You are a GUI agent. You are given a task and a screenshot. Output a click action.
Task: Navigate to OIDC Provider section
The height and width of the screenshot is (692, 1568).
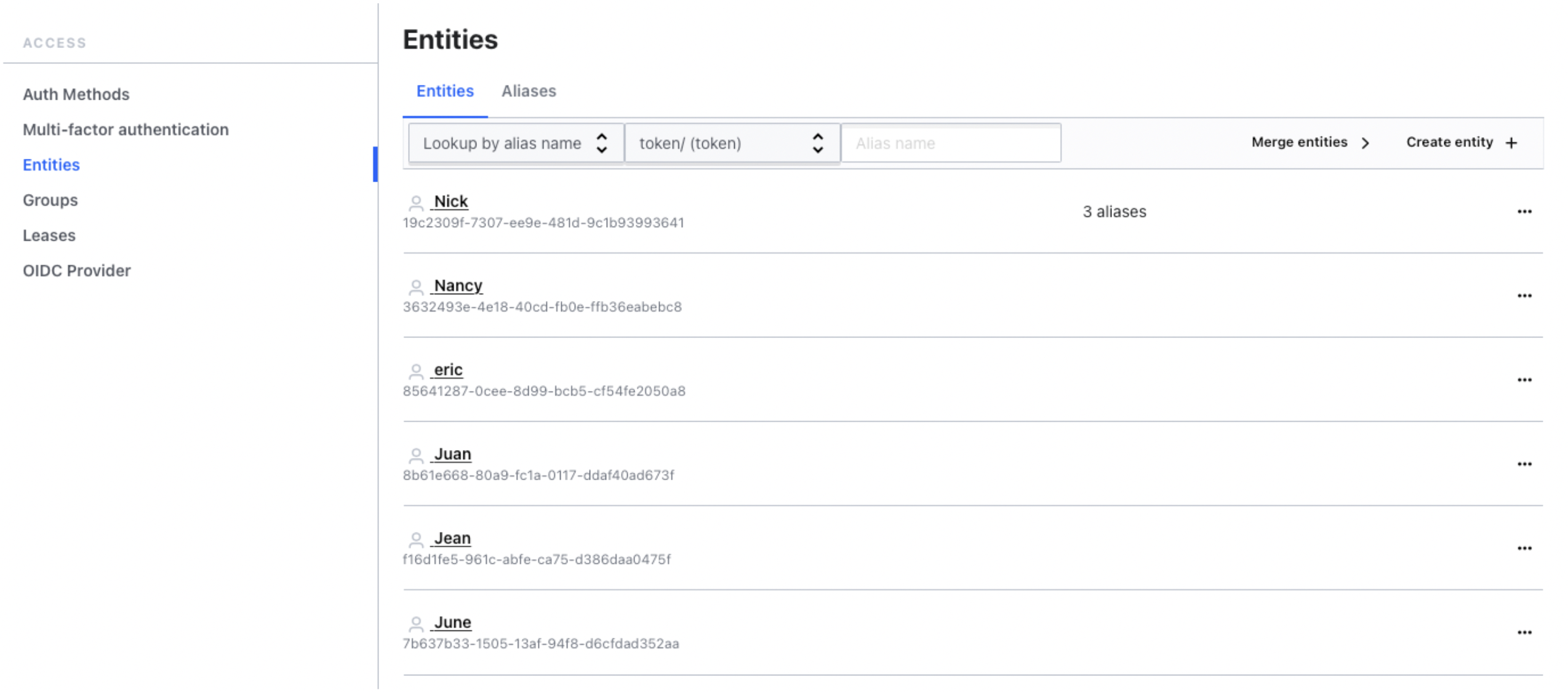[76, 271]
